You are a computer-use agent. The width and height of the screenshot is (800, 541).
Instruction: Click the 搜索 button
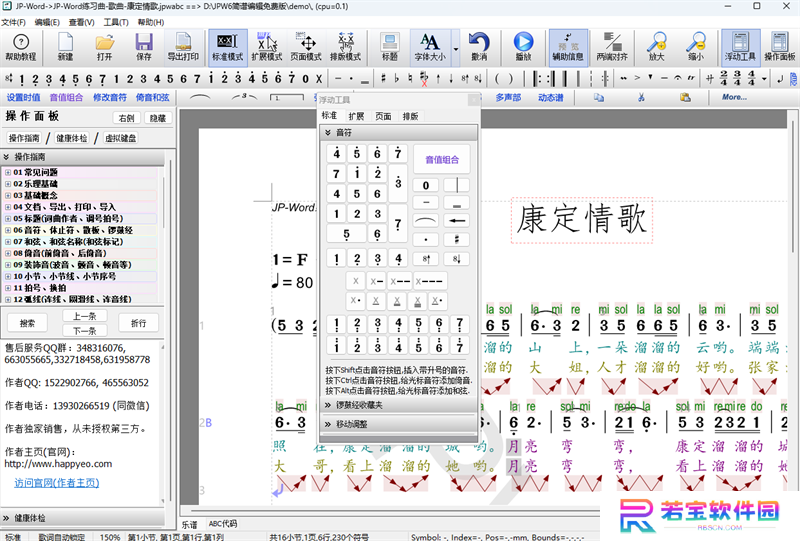(28, 323)
